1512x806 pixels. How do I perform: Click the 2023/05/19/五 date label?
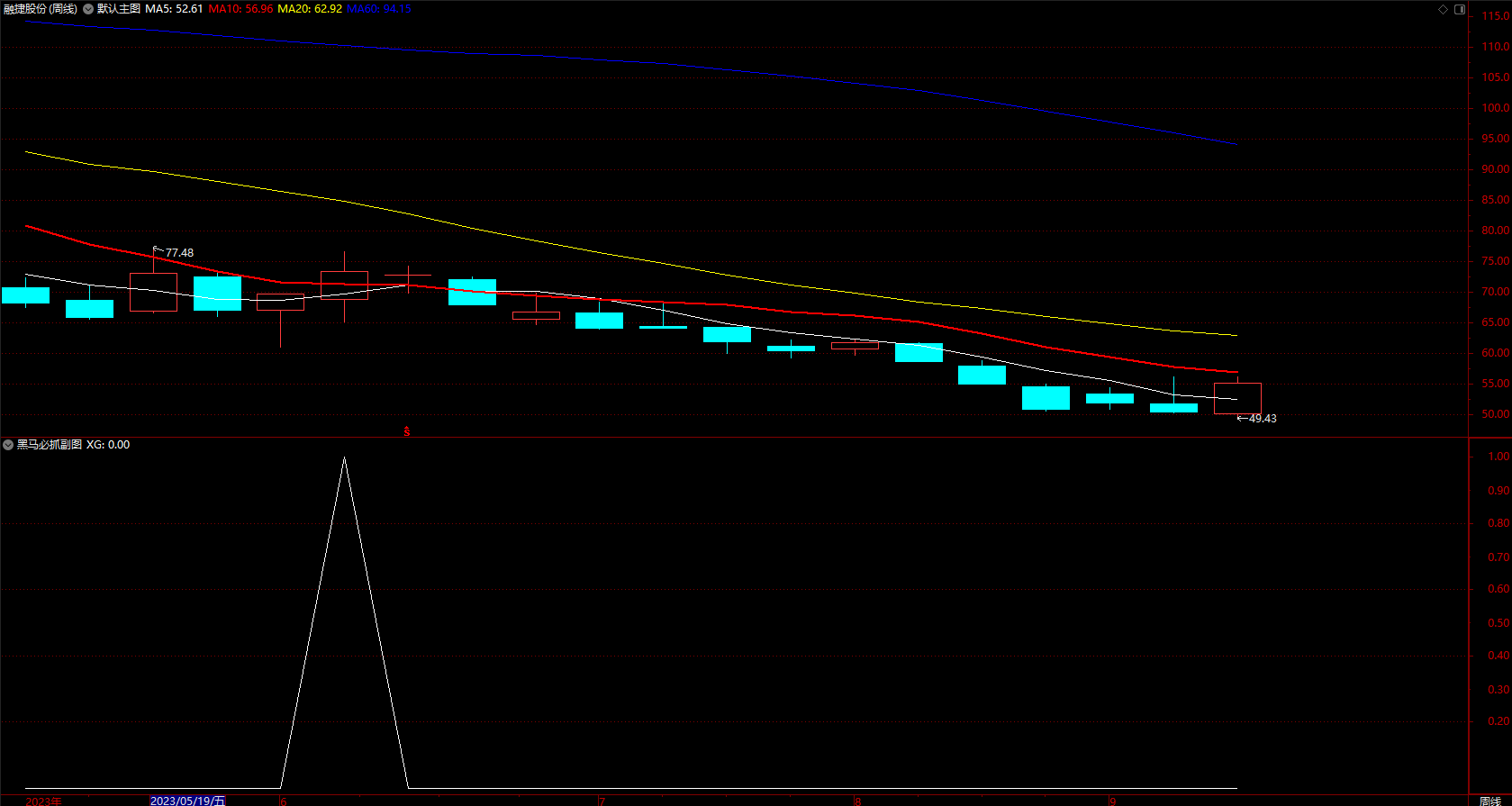pos(187,801)
